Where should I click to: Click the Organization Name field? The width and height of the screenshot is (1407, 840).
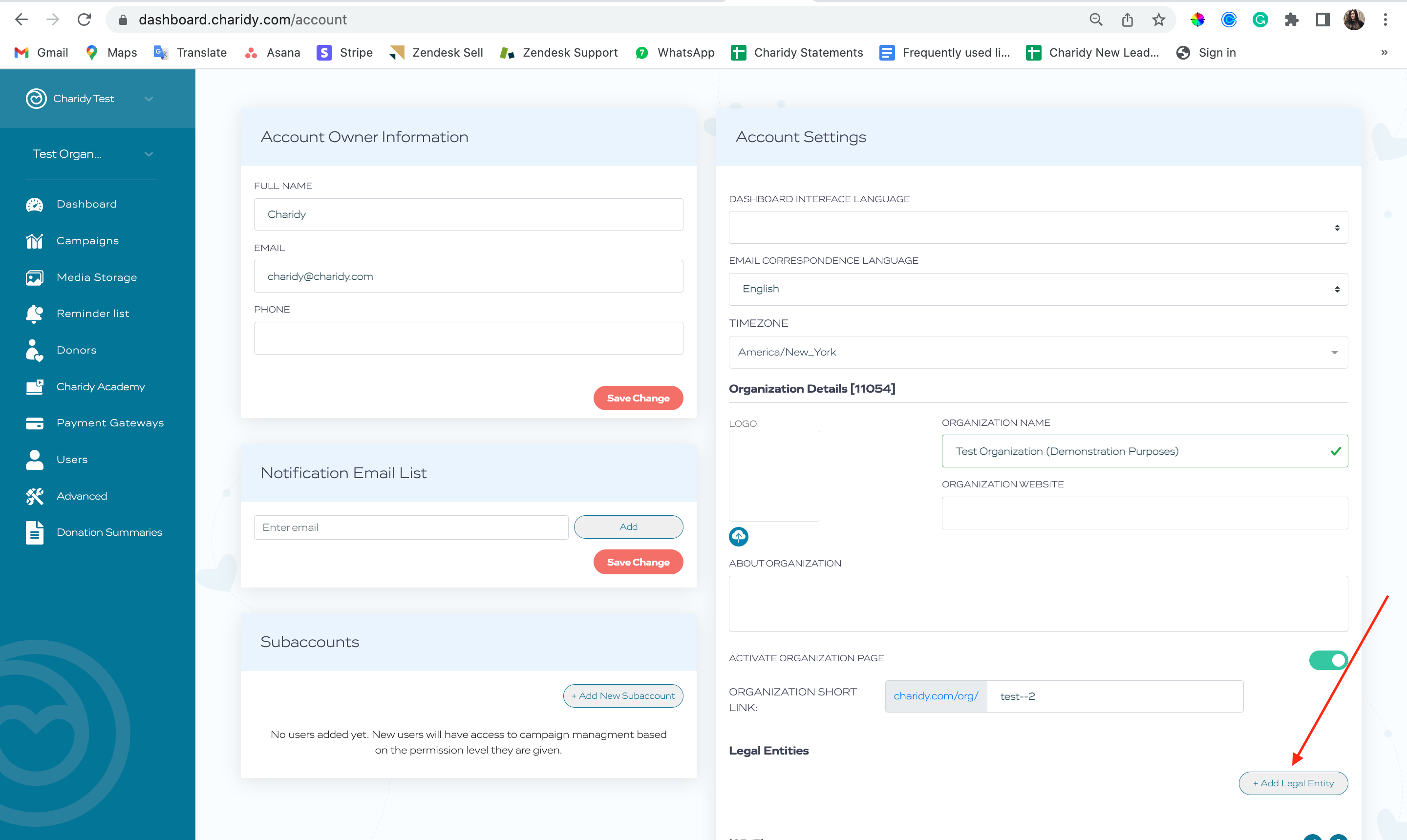pyautogui.click(x=1145, y=451)
